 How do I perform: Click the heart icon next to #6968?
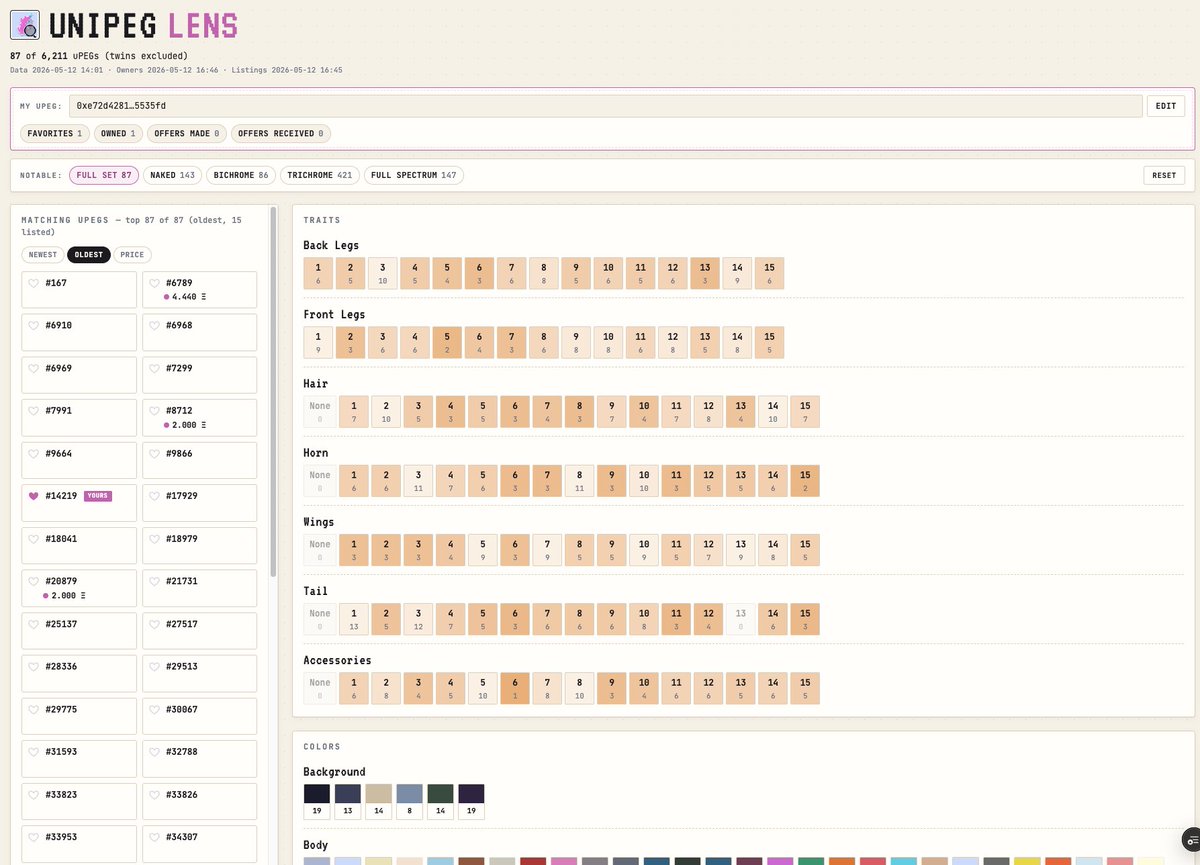pos(154,326)
